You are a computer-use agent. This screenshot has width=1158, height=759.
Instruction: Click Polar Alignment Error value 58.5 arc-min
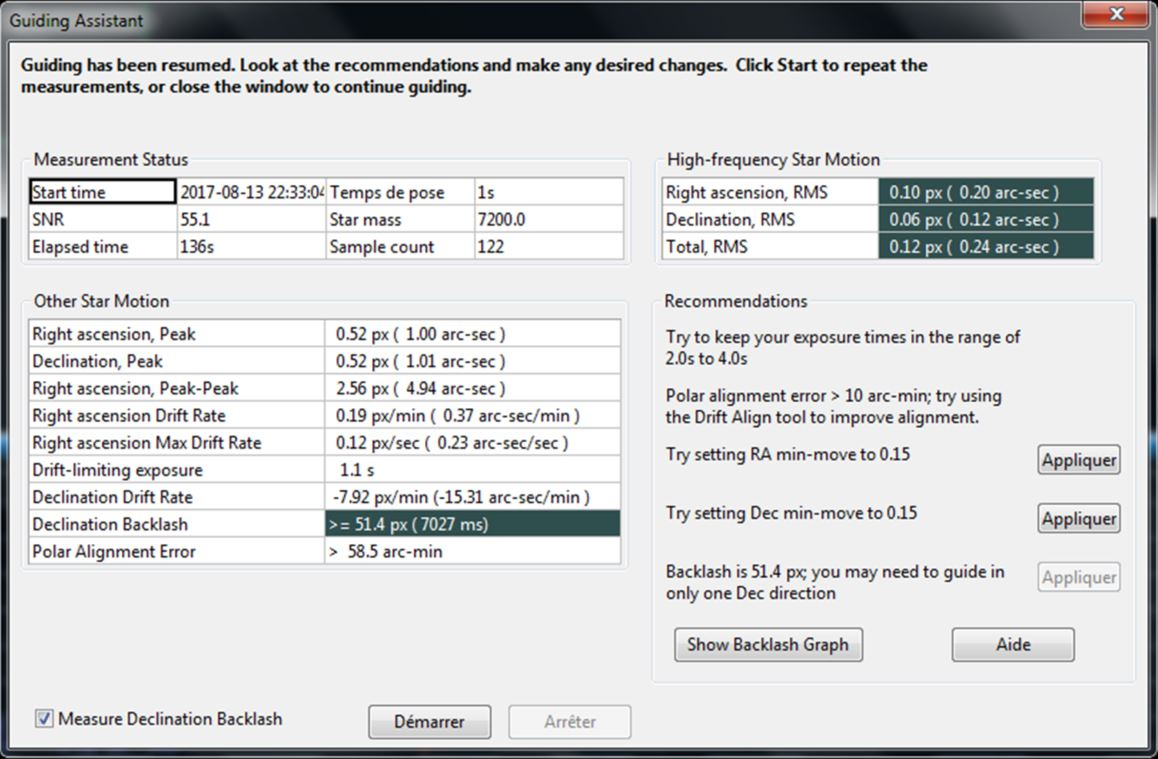tap(473, 552)
